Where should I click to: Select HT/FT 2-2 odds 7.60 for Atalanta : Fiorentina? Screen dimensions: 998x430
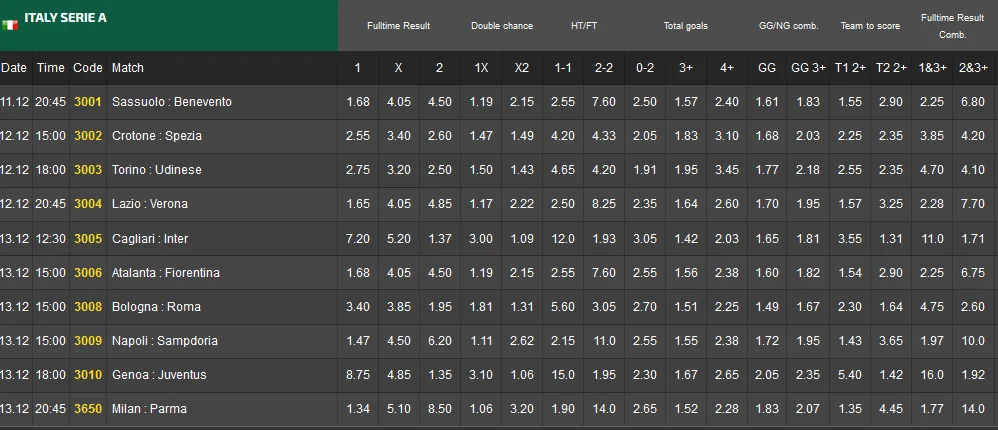pyautogui.click(x=604, y=273)
